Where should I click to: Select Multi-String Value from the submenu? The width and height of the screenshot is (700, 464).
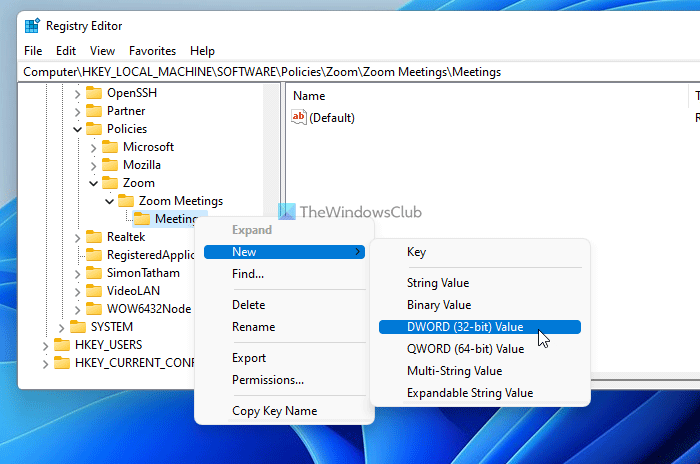480,371
